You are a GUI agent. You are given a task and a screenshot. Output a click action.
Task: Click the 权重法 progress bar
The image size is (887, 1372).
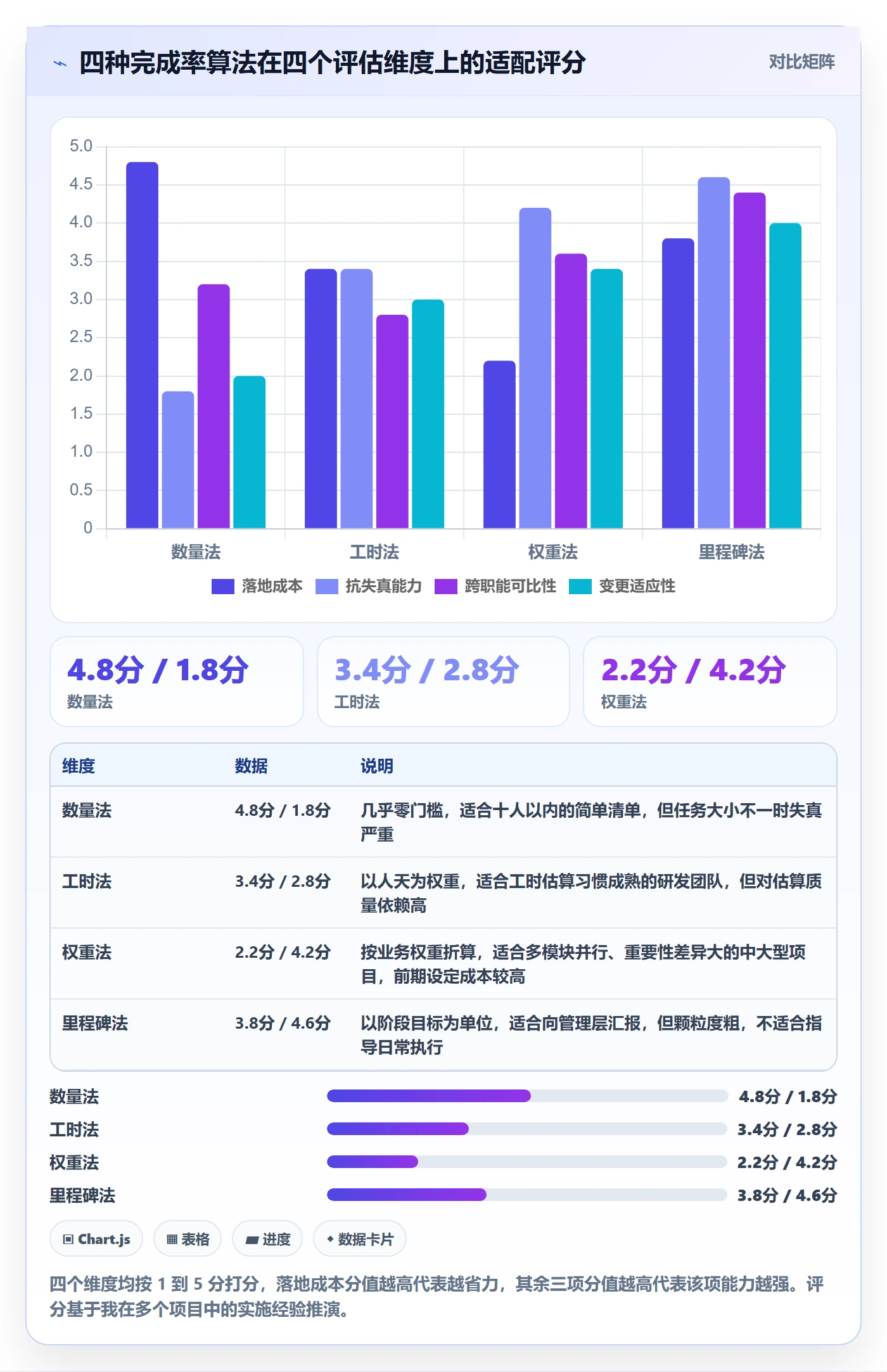coord(527,1162)
